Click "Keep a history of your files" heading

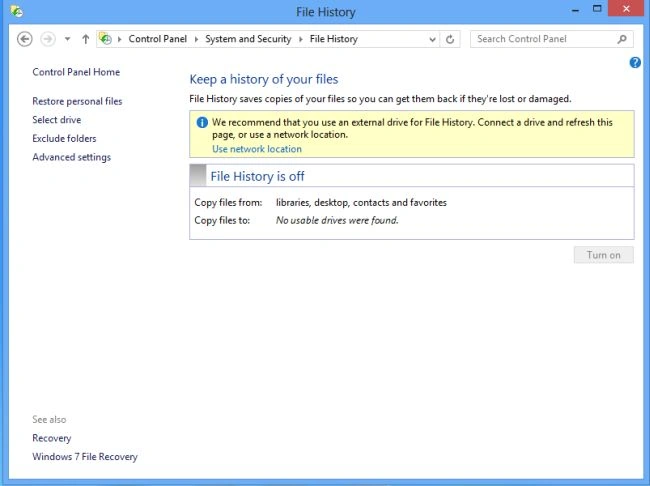pyautogui.click(x=264, y=79)
